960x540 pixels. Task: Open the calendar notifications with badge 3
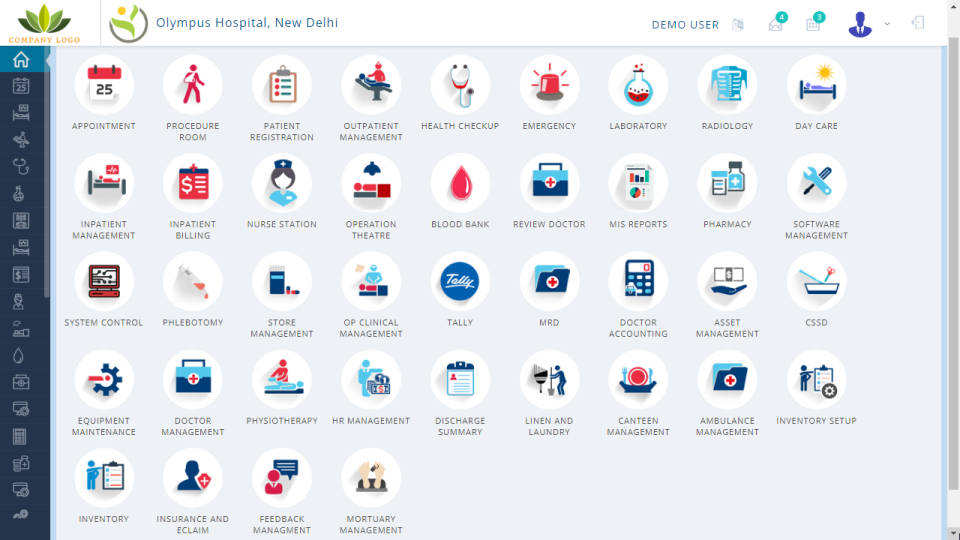814,22
